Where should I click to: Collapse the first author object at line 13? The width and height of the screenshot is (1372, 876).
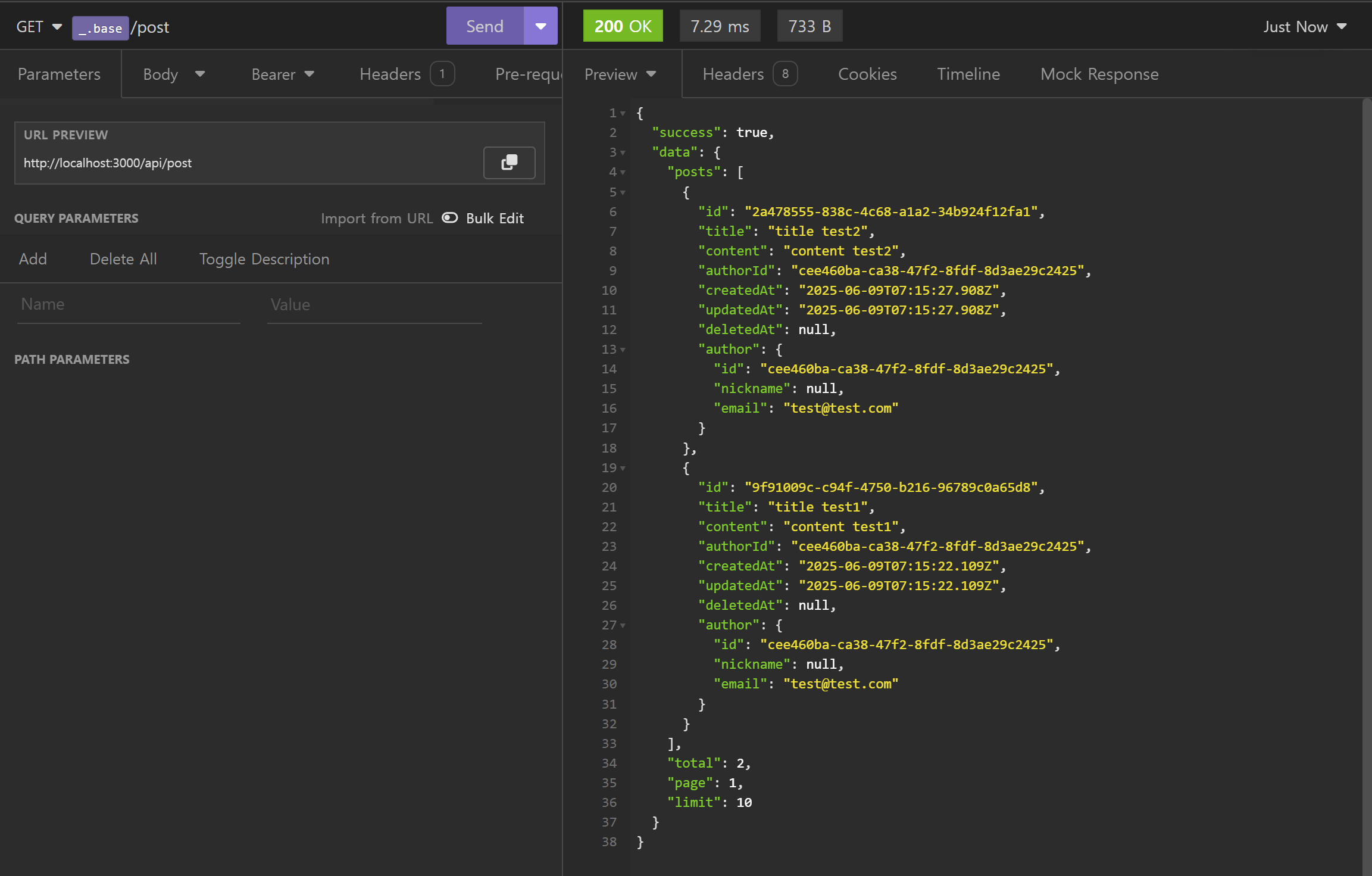(x=623, y=350)
